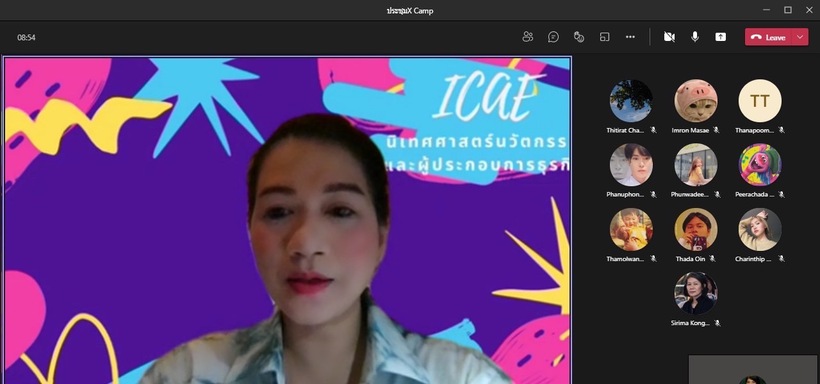
Task: Select Thada Oin participant avatar
Action: point(696,229)
